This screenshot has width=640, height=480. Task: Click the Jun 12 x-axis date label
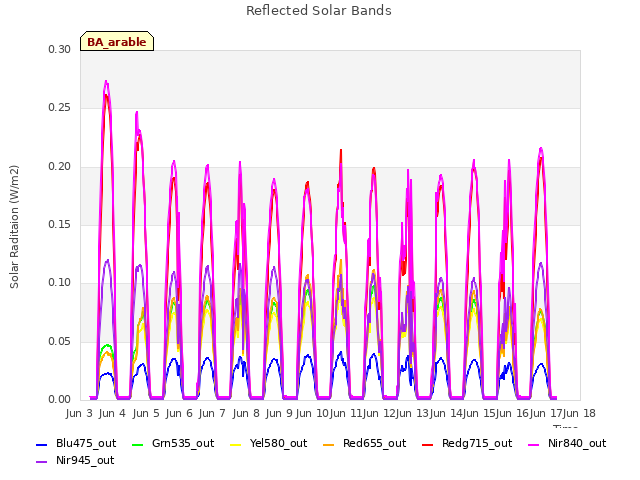click(x=378, y=413)
